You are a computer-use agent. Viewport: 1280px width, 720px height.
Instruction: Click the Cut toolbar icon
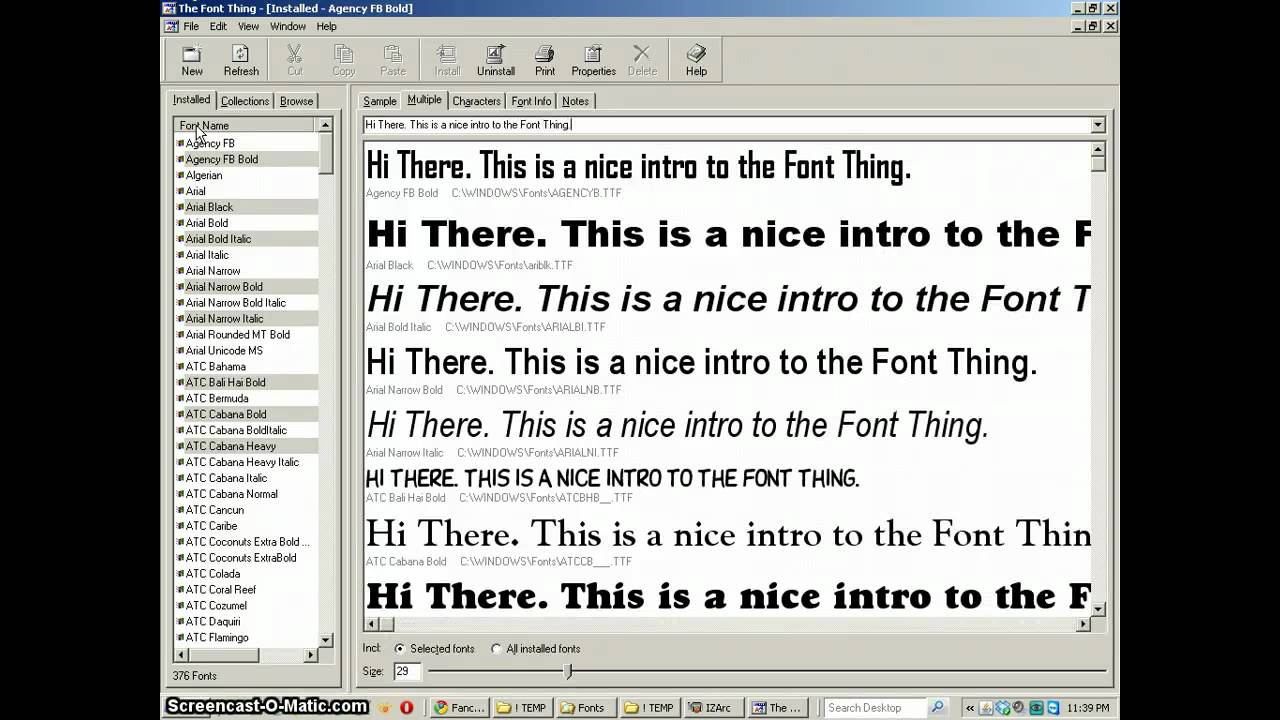click(295, 60)
